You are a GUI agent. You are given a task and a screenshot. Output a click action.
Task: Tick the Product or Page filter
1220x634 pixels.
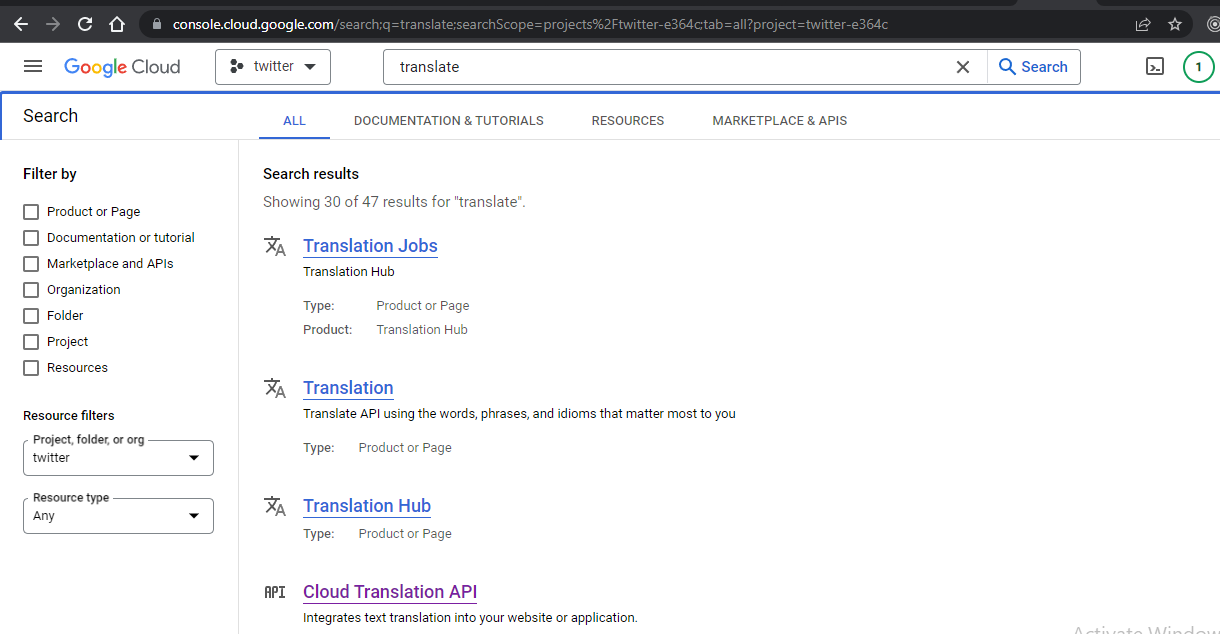tap(31, 212)
